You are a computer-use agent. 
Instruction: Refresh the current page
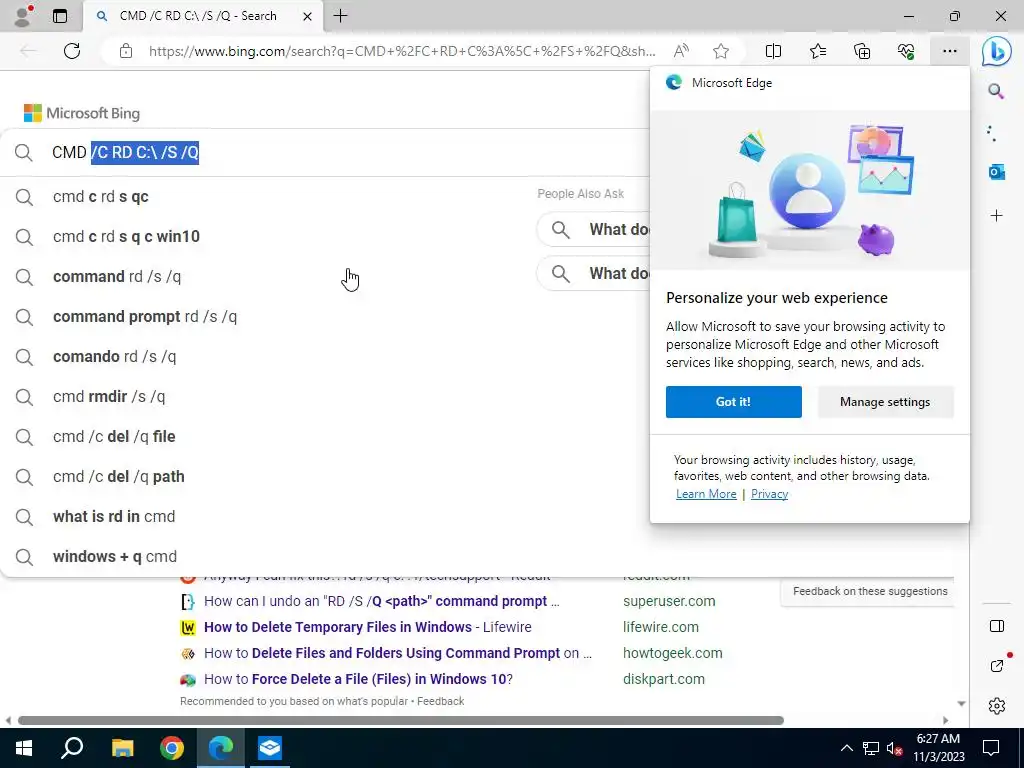pyautogui.click(x=72, y=51)
